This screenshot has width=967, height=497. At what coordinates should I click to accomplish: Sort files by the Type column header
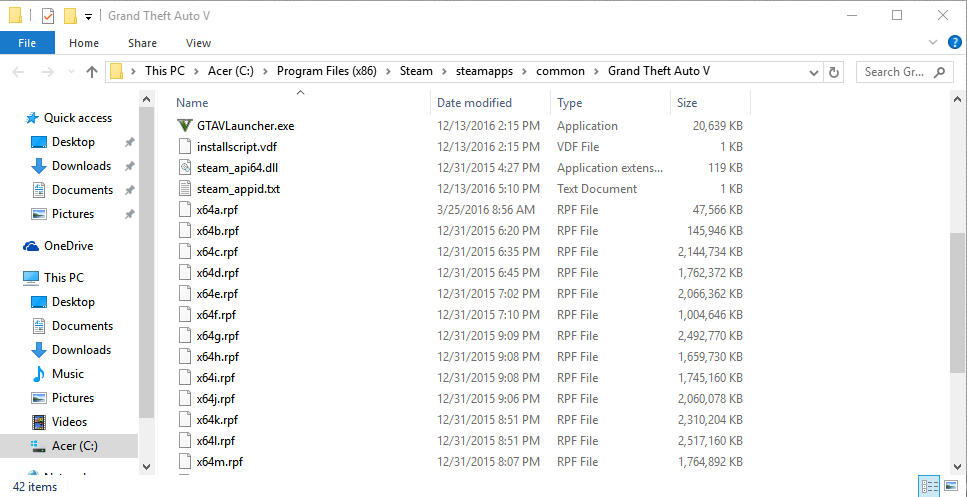611,103
